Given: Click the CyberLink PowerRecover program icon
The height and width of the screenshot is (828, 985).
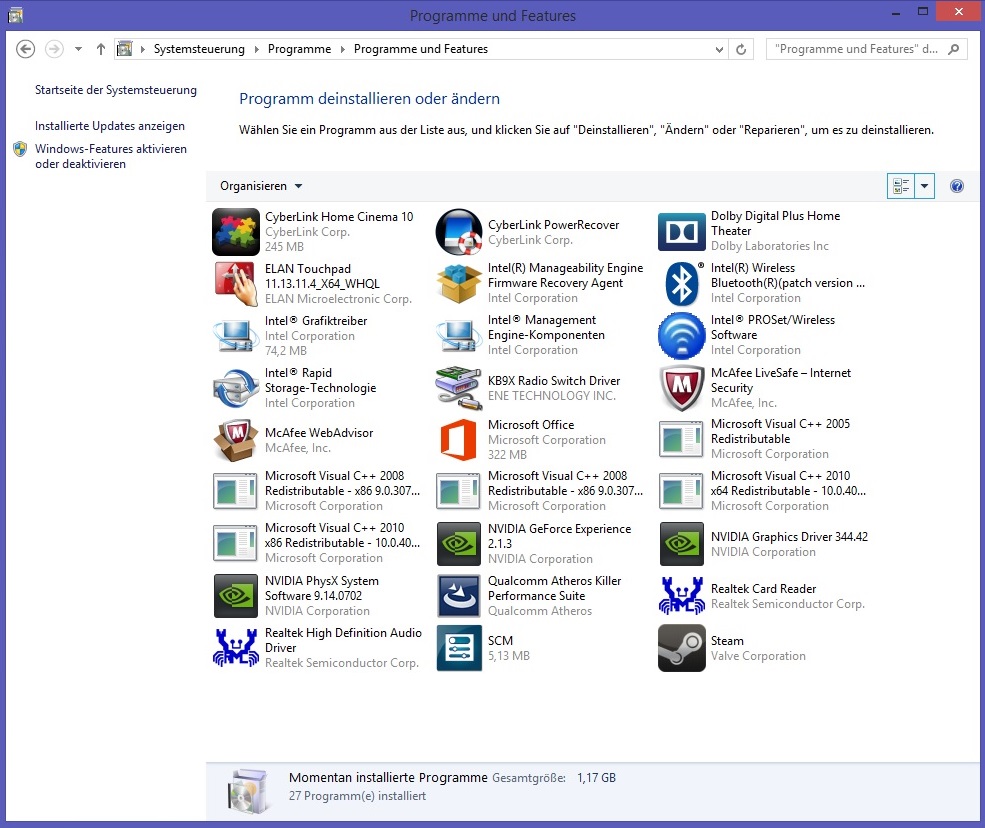Looking at the screenshot, I should point(459,232).
